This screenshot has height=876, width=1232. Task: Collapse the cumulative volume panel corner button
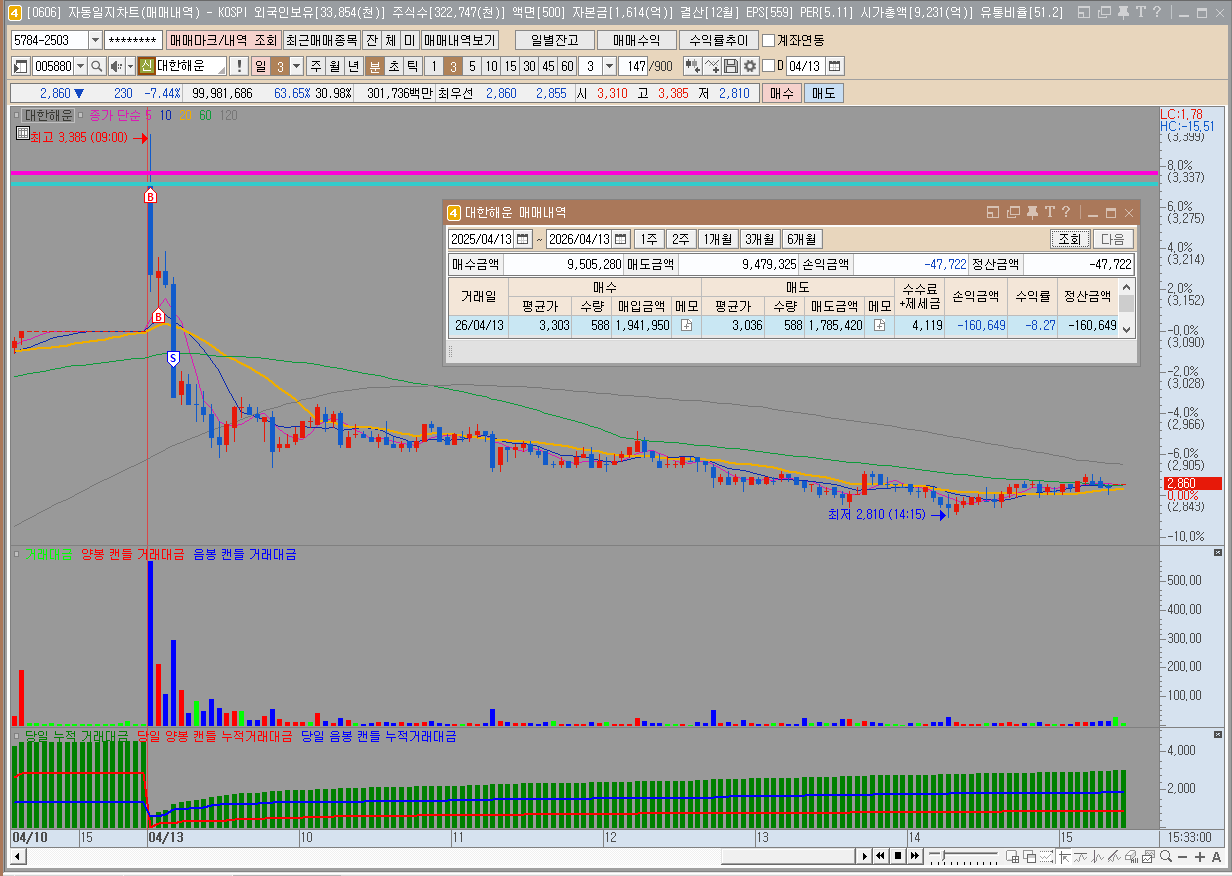1217,735
